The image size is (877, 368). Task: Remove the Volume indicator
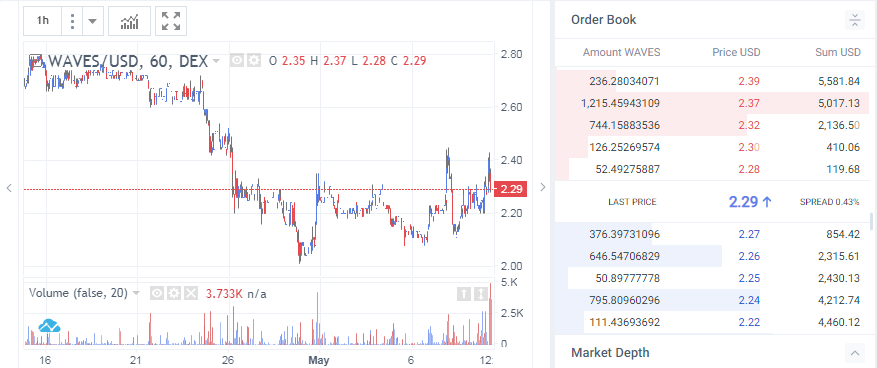point(191,293)
